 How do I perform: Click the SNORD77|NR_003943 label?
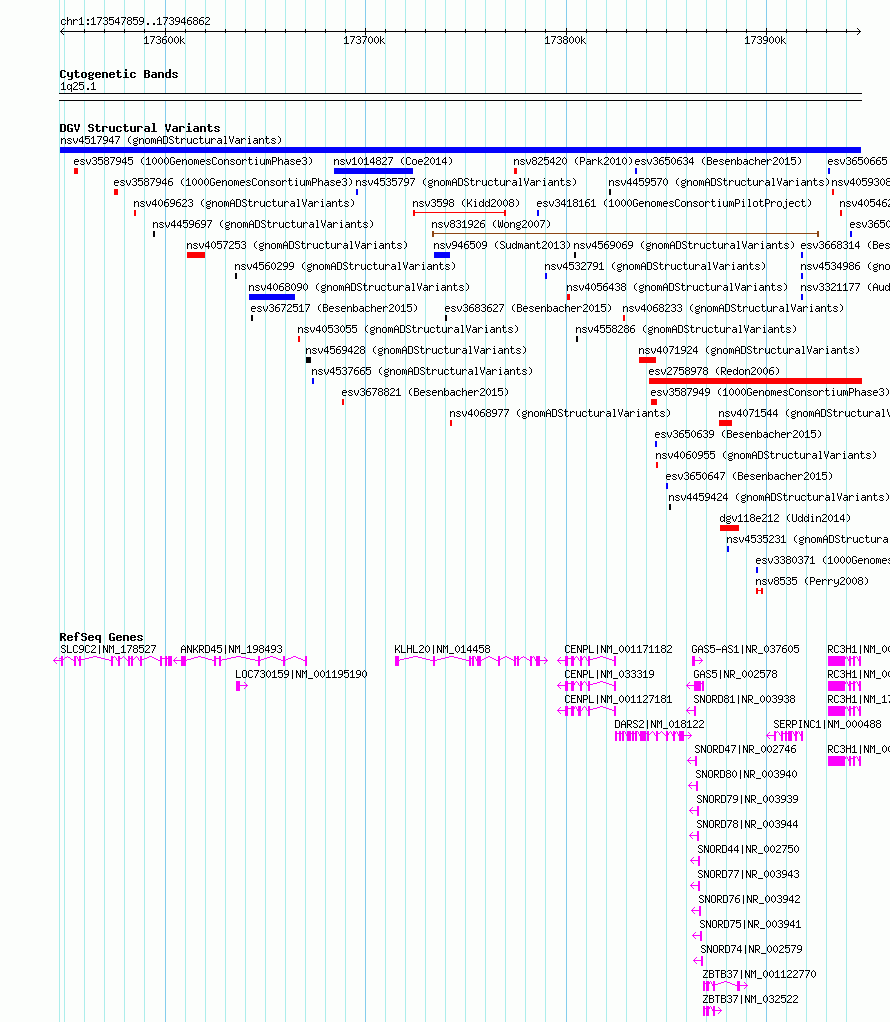tap(749, 873)
